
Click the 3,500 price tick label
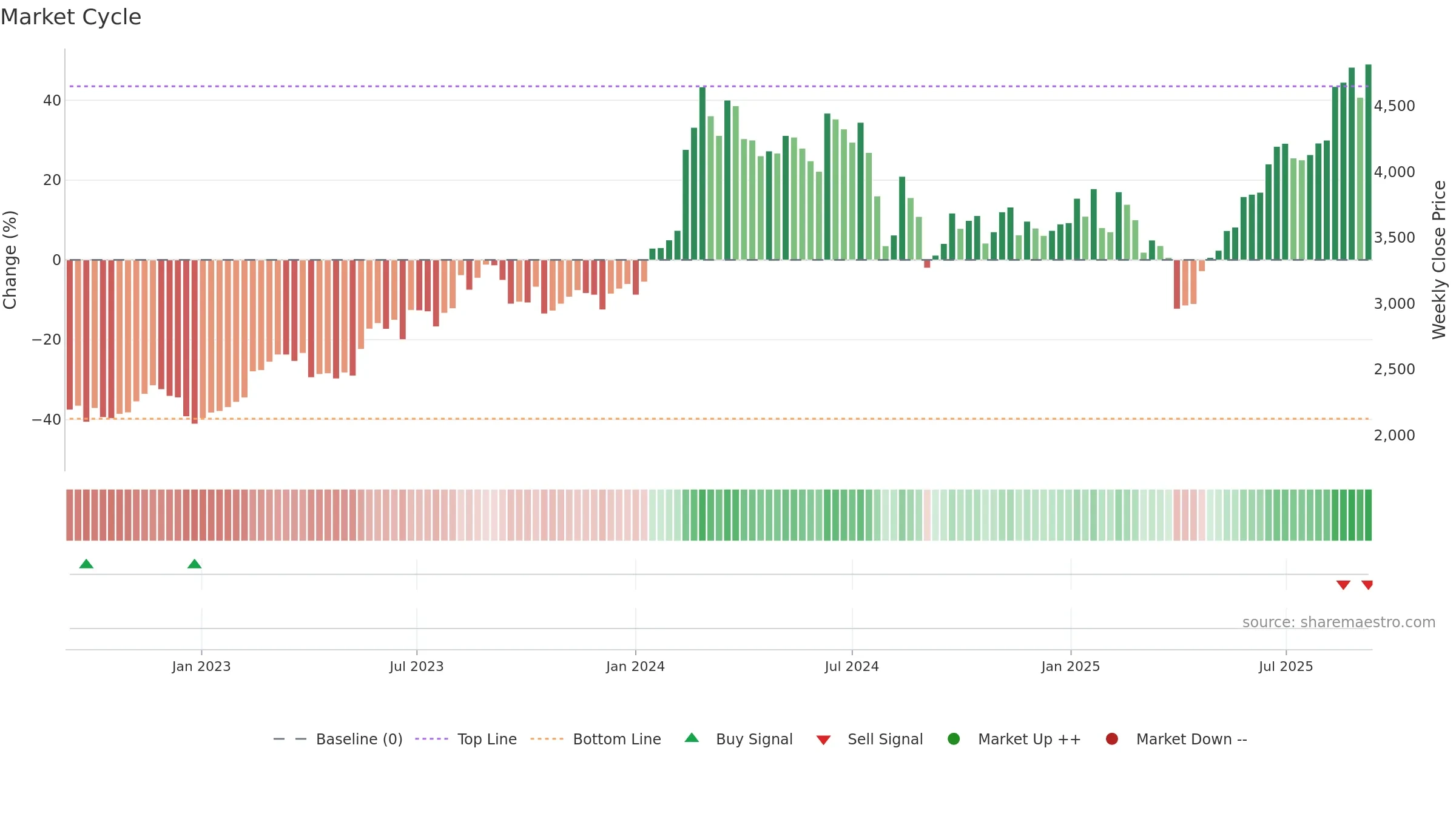pos(1394,238)
